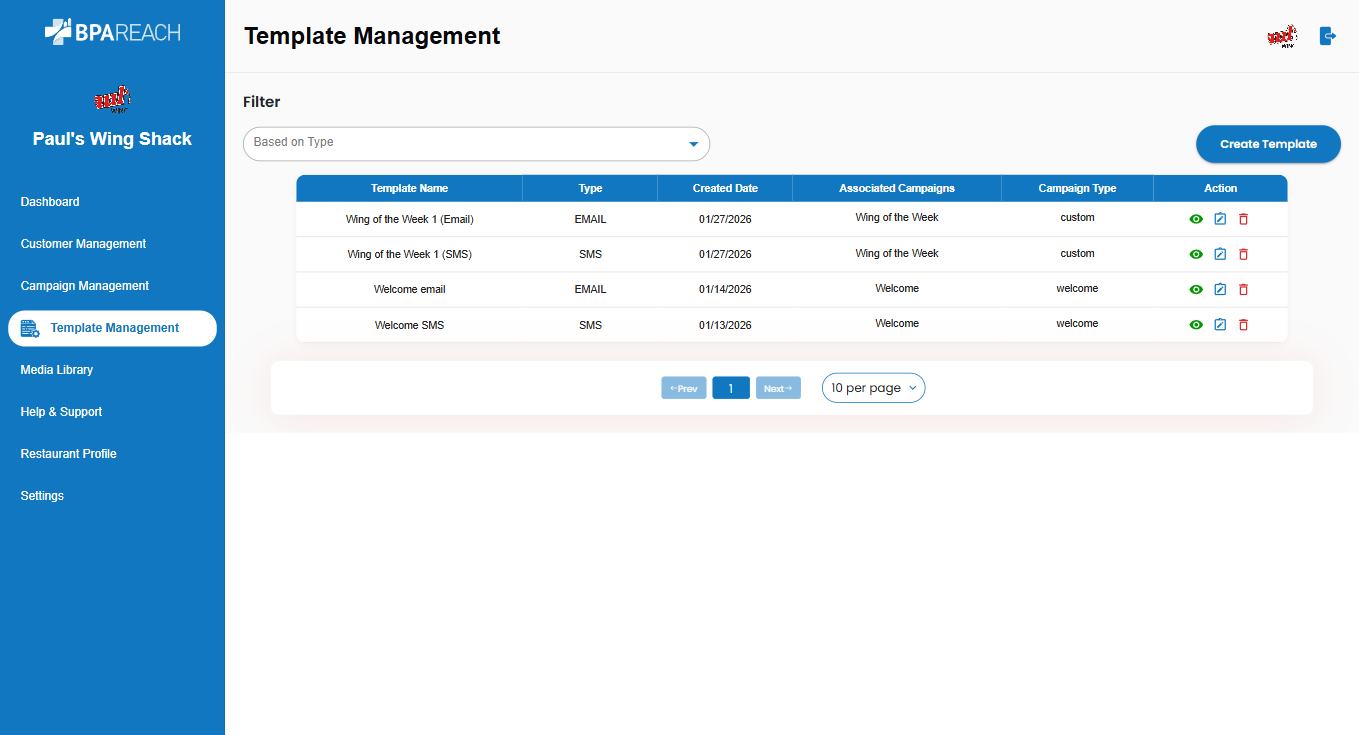
Task: Navigate to Customer Management
Action: tap(83, 244)
